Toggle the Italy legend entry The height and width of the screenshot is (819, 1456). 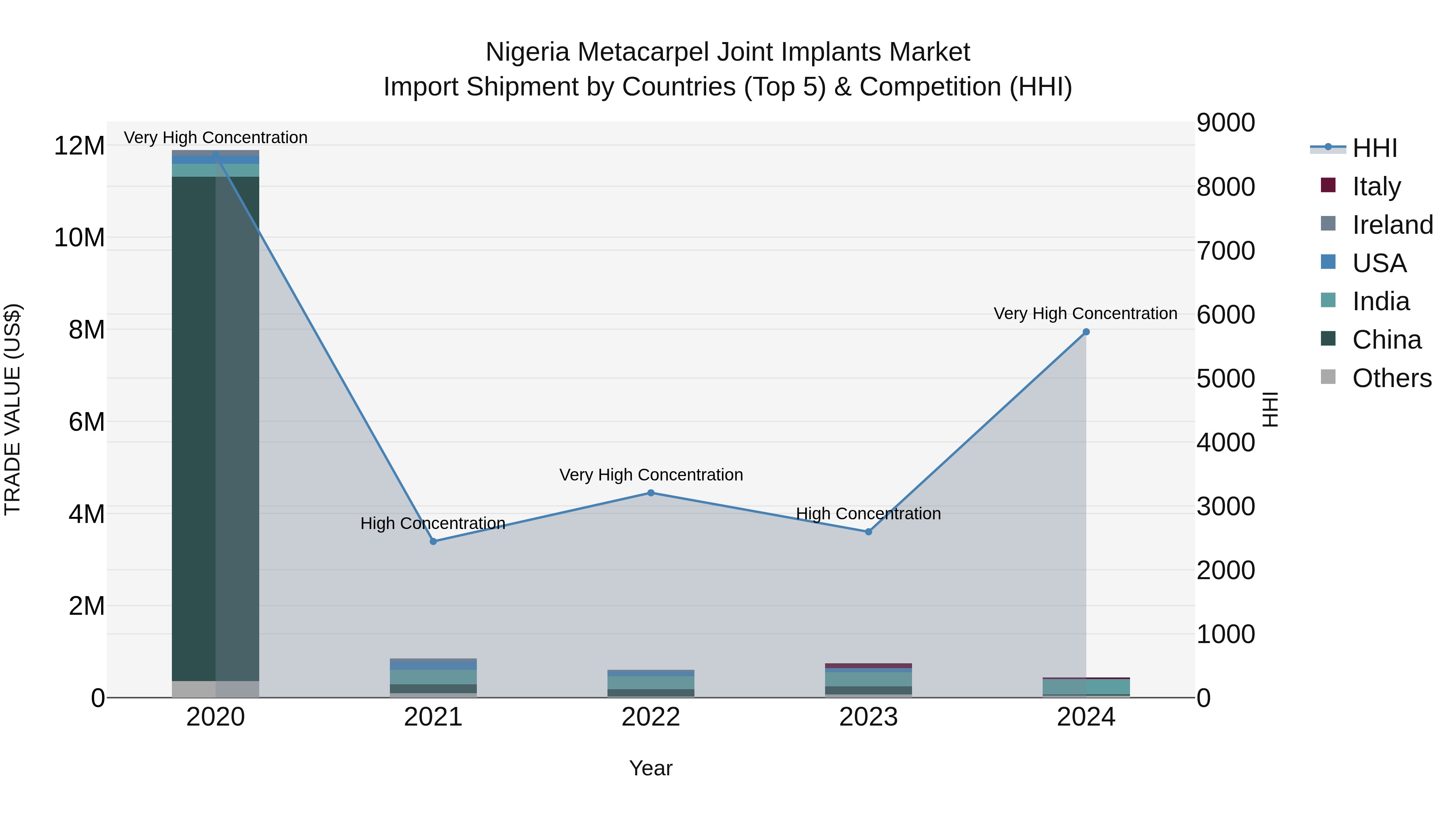[1361, 186]
